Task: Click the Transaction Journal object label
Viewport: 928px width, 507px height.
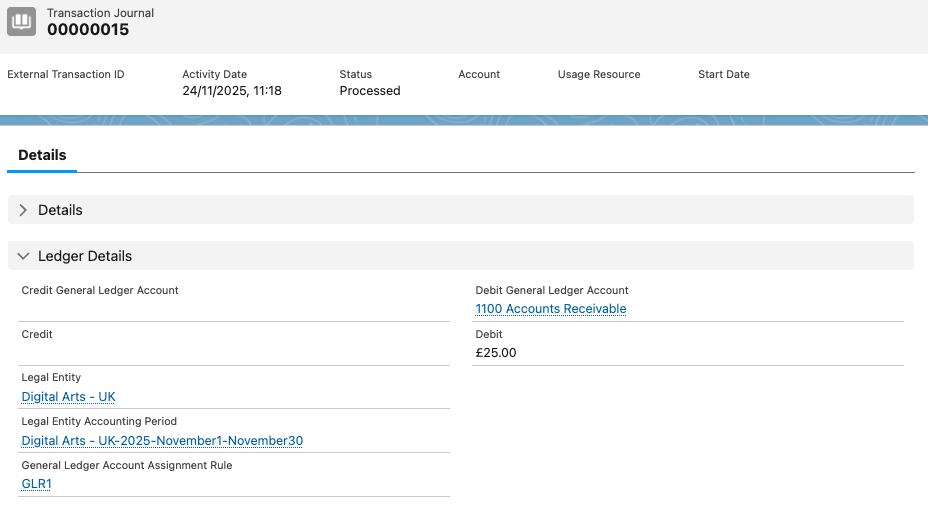Action: pyautogui.click(x=100, y=13)
